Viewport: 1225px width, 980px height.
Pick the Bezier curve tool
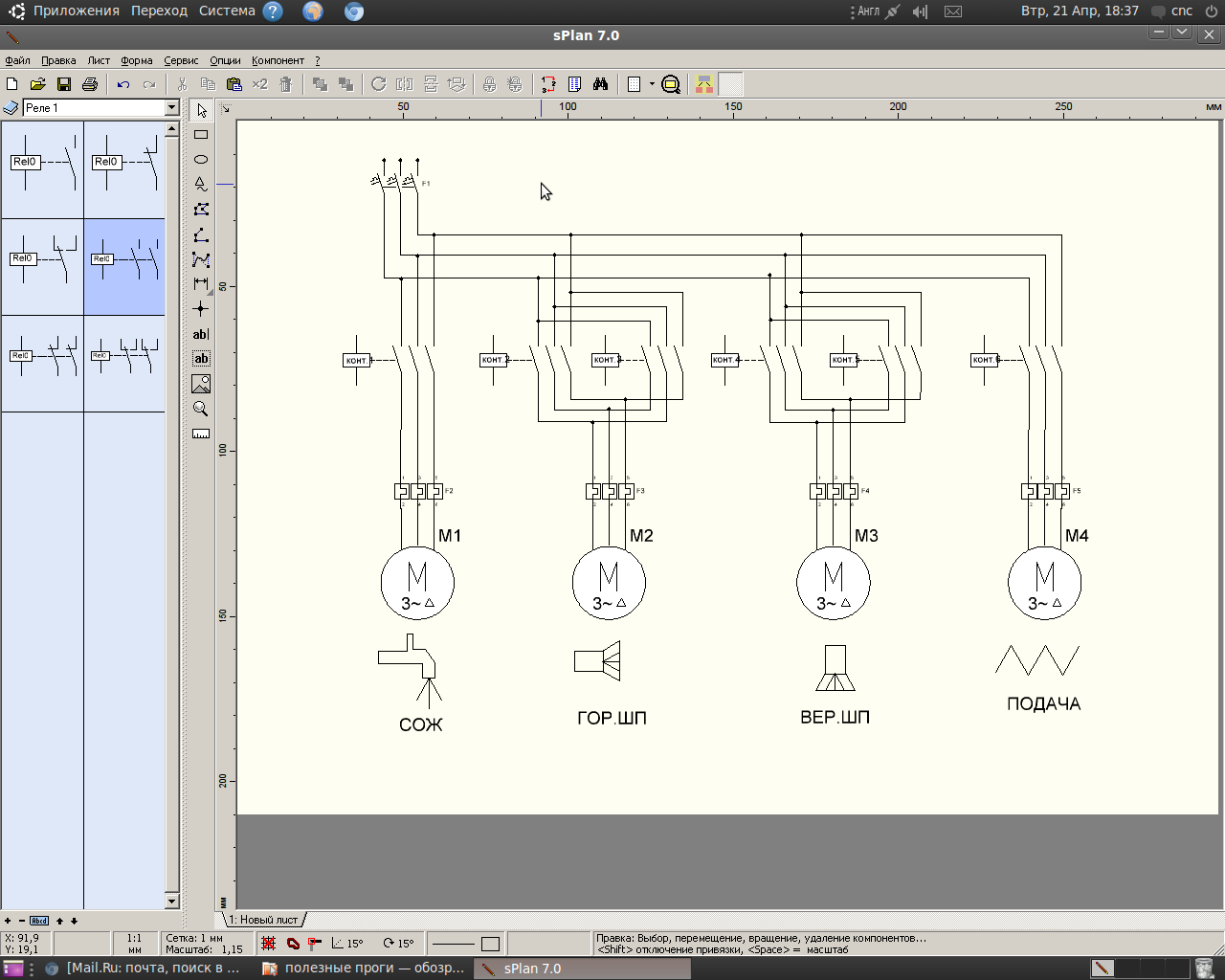pyautogui.click(x=201, y=259)
